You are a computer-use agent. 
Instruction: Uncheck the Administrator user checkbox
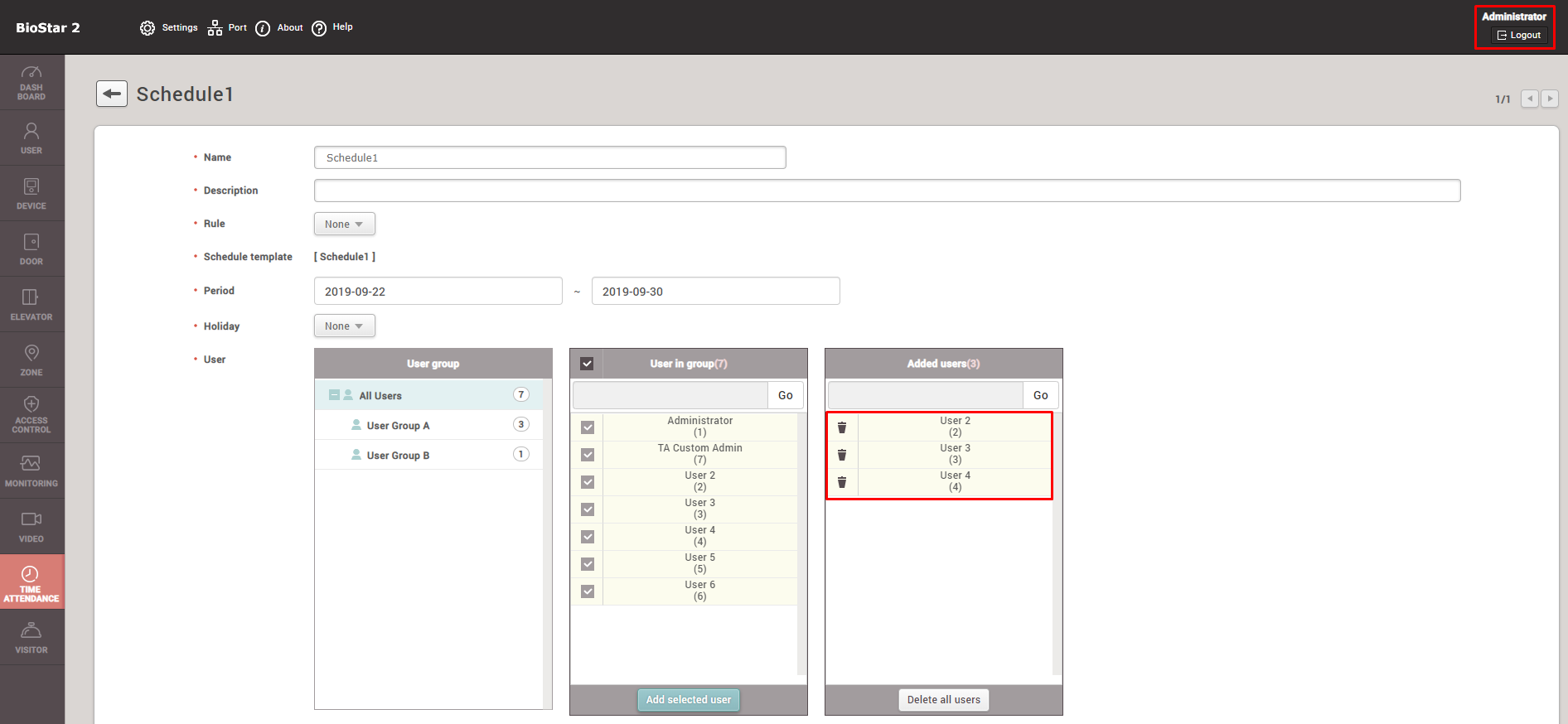pyautogui.click(x=588, y=427)
